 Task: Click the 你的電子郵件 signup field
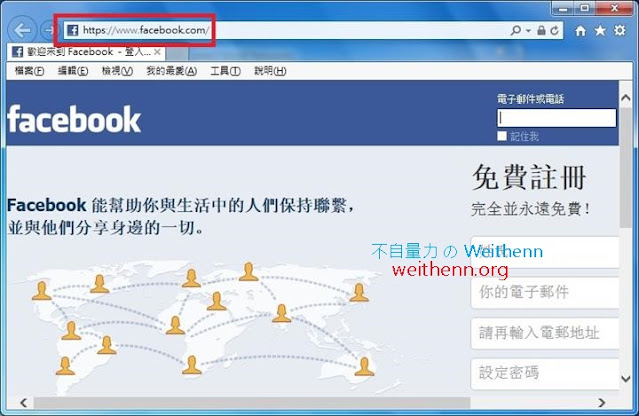pyautogui.click(x=545, y=293)
